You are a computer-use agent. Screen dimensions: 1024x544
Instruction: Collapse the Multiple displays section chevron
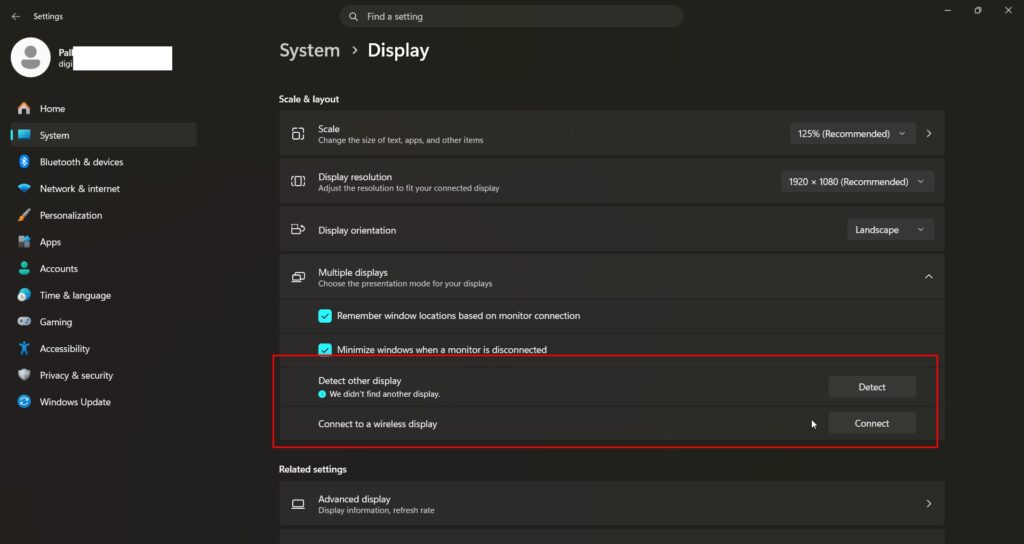click(929, 277)
